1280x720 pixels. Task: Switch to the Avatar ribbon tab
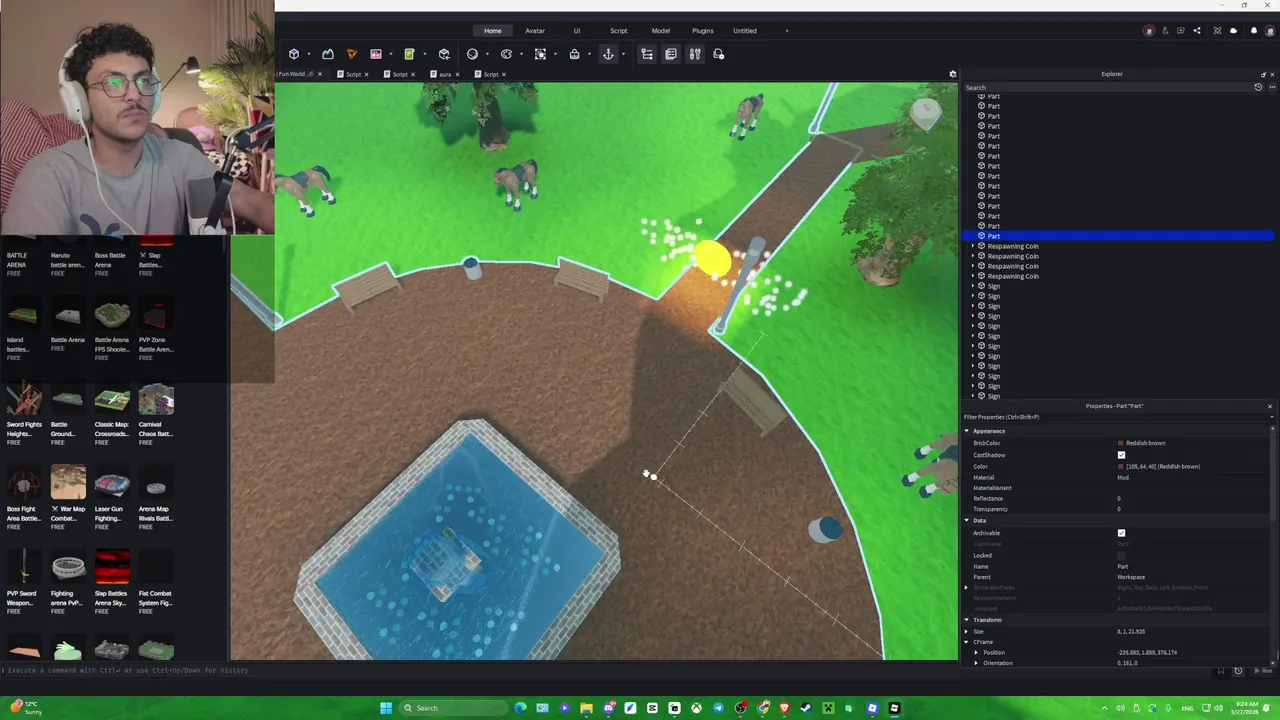[535, 31]
